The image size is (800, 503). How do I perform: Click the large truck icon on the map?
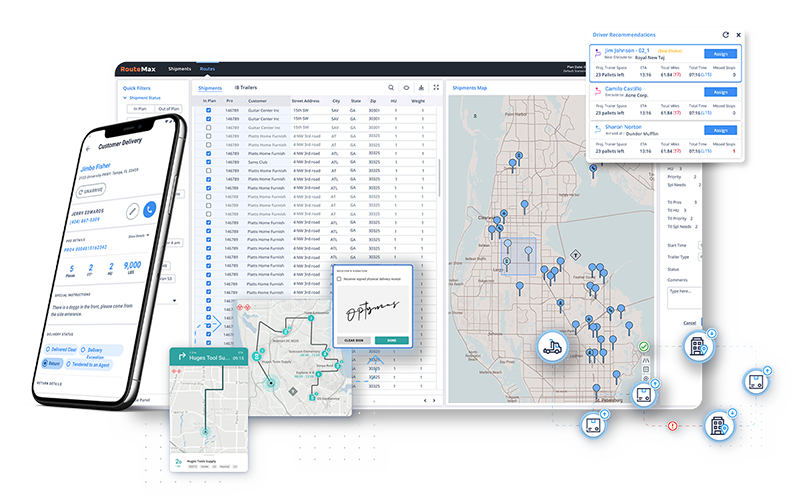click(x=552, y=346)
